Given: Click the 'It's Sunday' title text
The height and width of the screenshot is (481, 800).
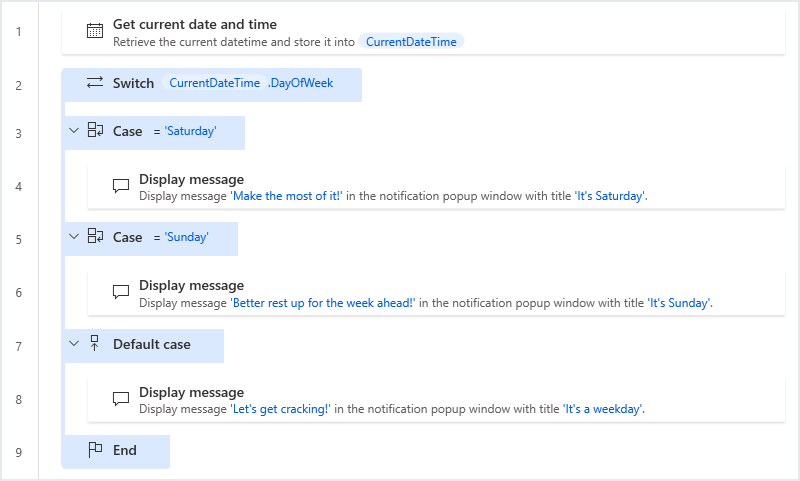Looking at the screenshot, I should (679, 303).
